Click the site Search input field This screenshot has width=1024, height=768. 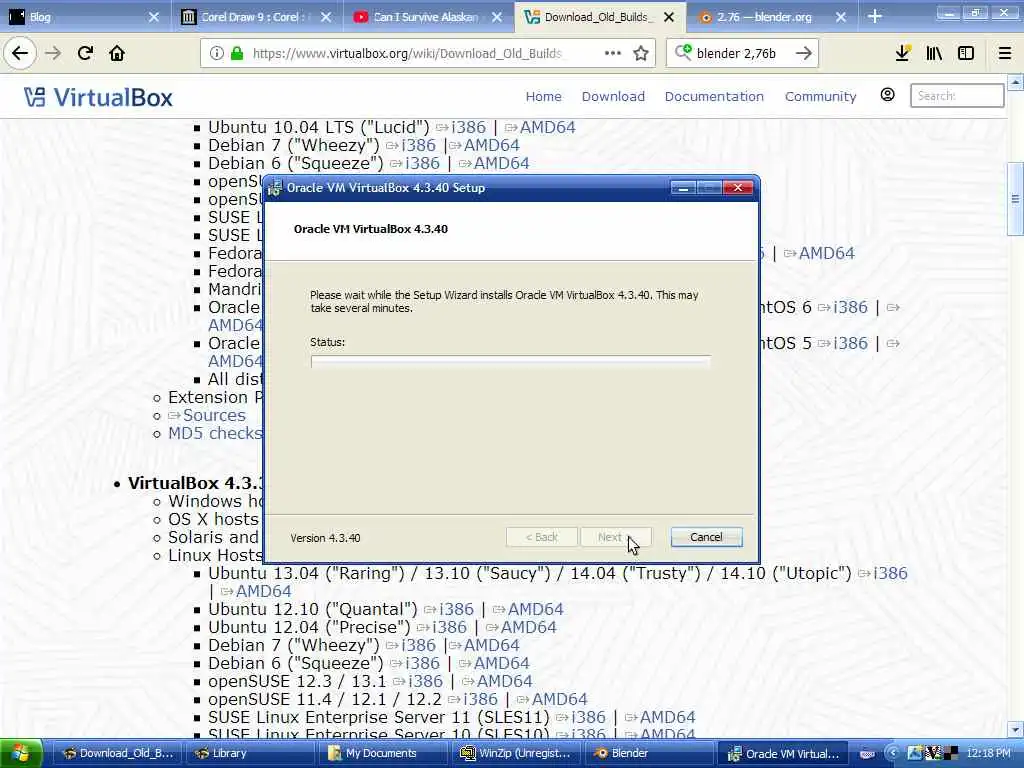pyautogui.click(x=957, y=96)
